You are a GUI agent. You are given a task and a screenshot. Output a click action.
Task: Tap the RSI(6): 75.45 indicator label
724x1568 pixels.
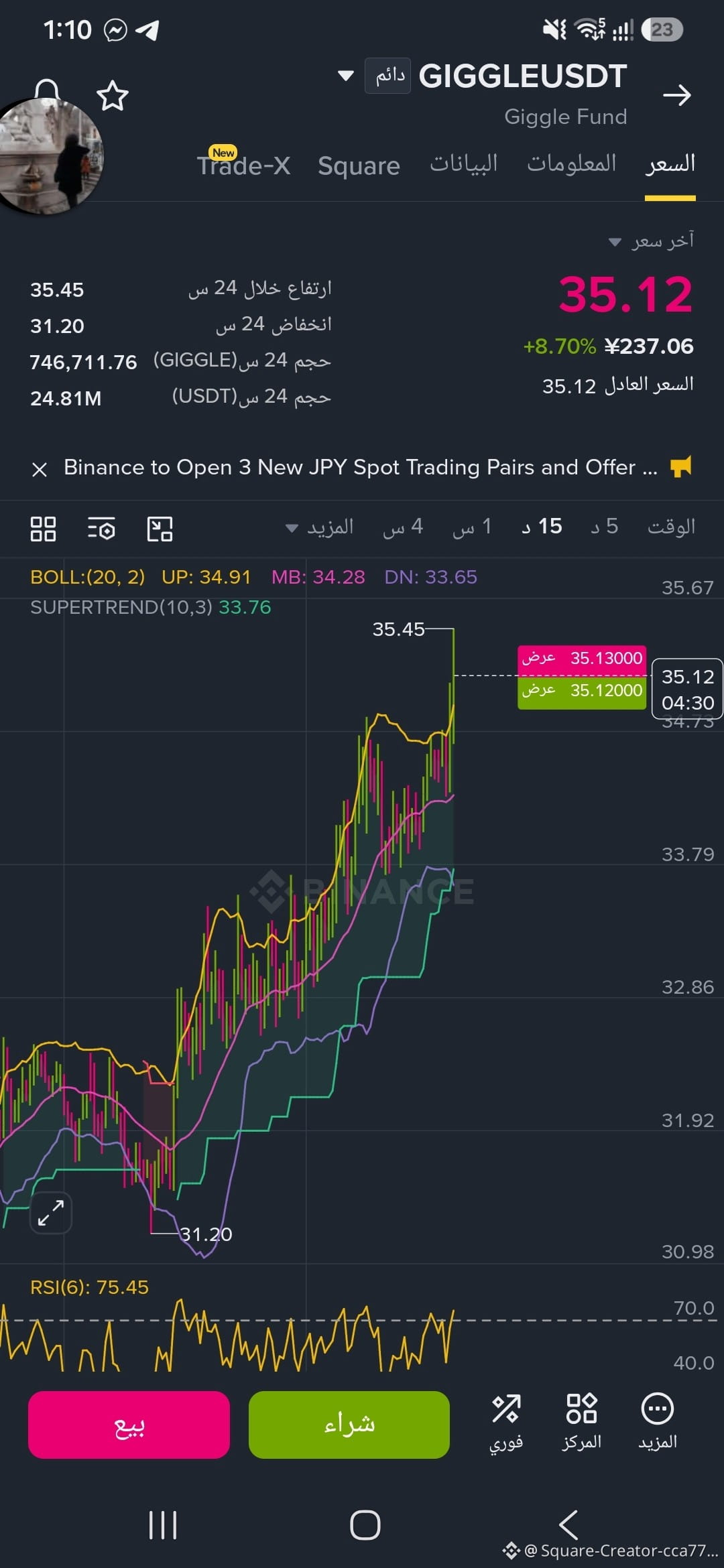(x=89, y=1287)
